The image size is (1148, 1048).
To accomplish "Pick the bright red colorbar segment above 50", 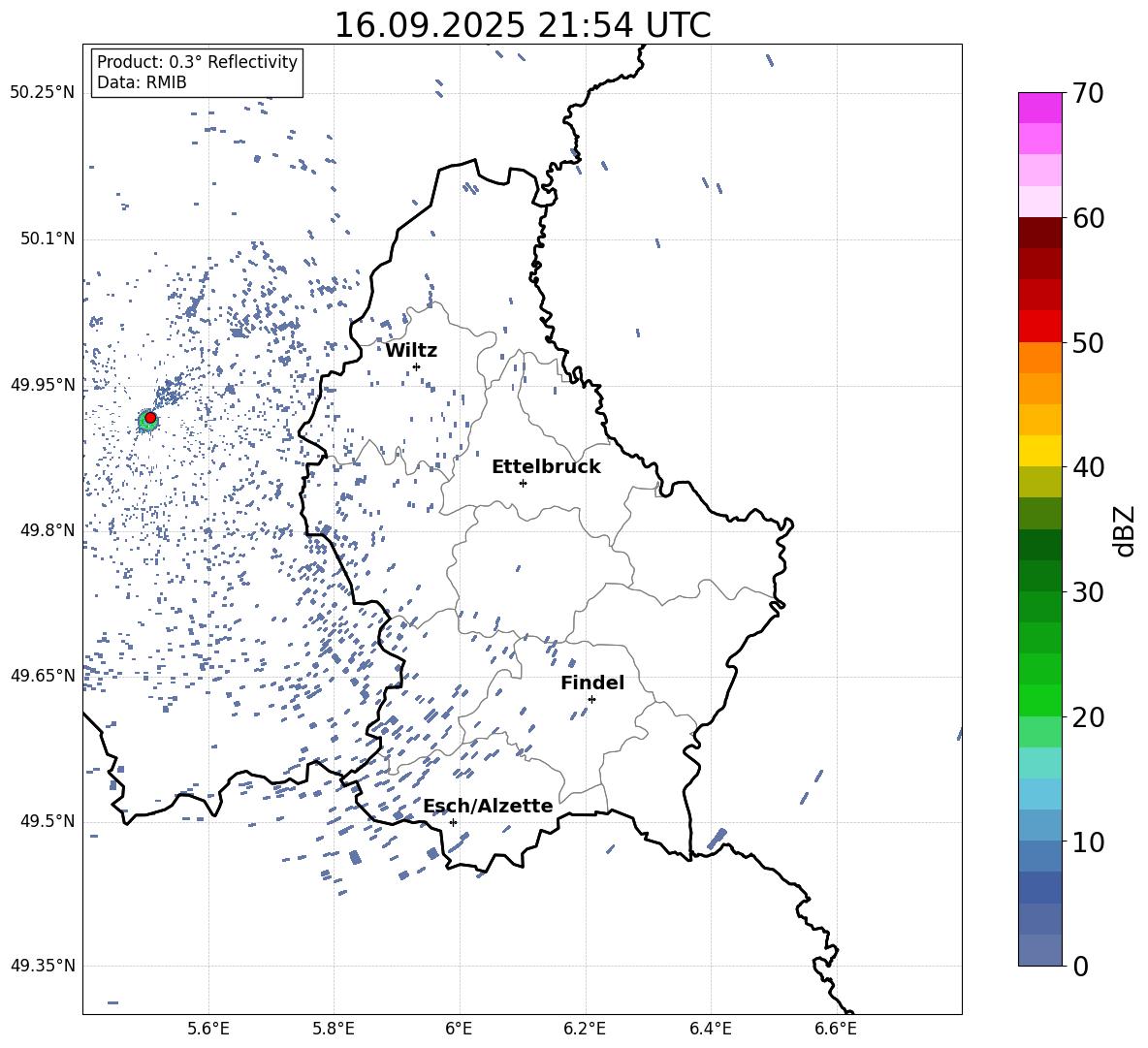I will (1039, 327).
